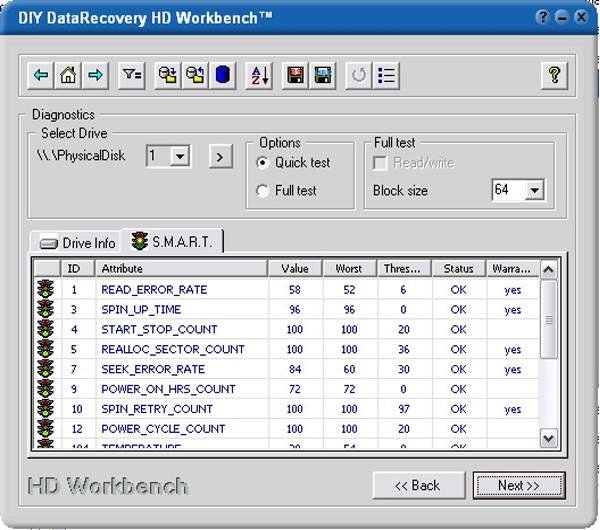This screenshot has width=600, height=530.
Task: Click the home toolbar icon
Action: (x=68, y=75)
